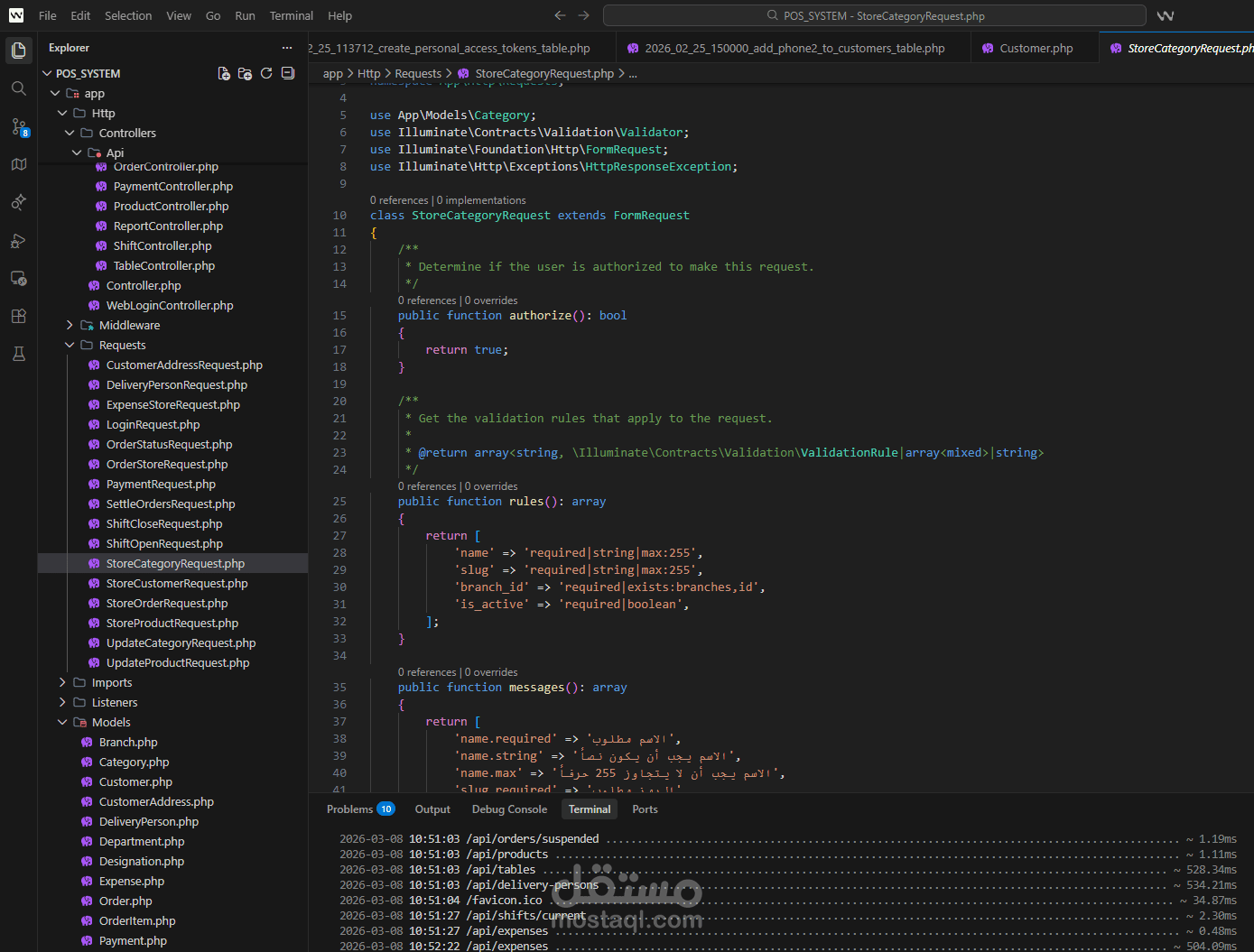Open the Selection menu
The height and width of the screenshot is (952, 1254).
click(128, 15)
